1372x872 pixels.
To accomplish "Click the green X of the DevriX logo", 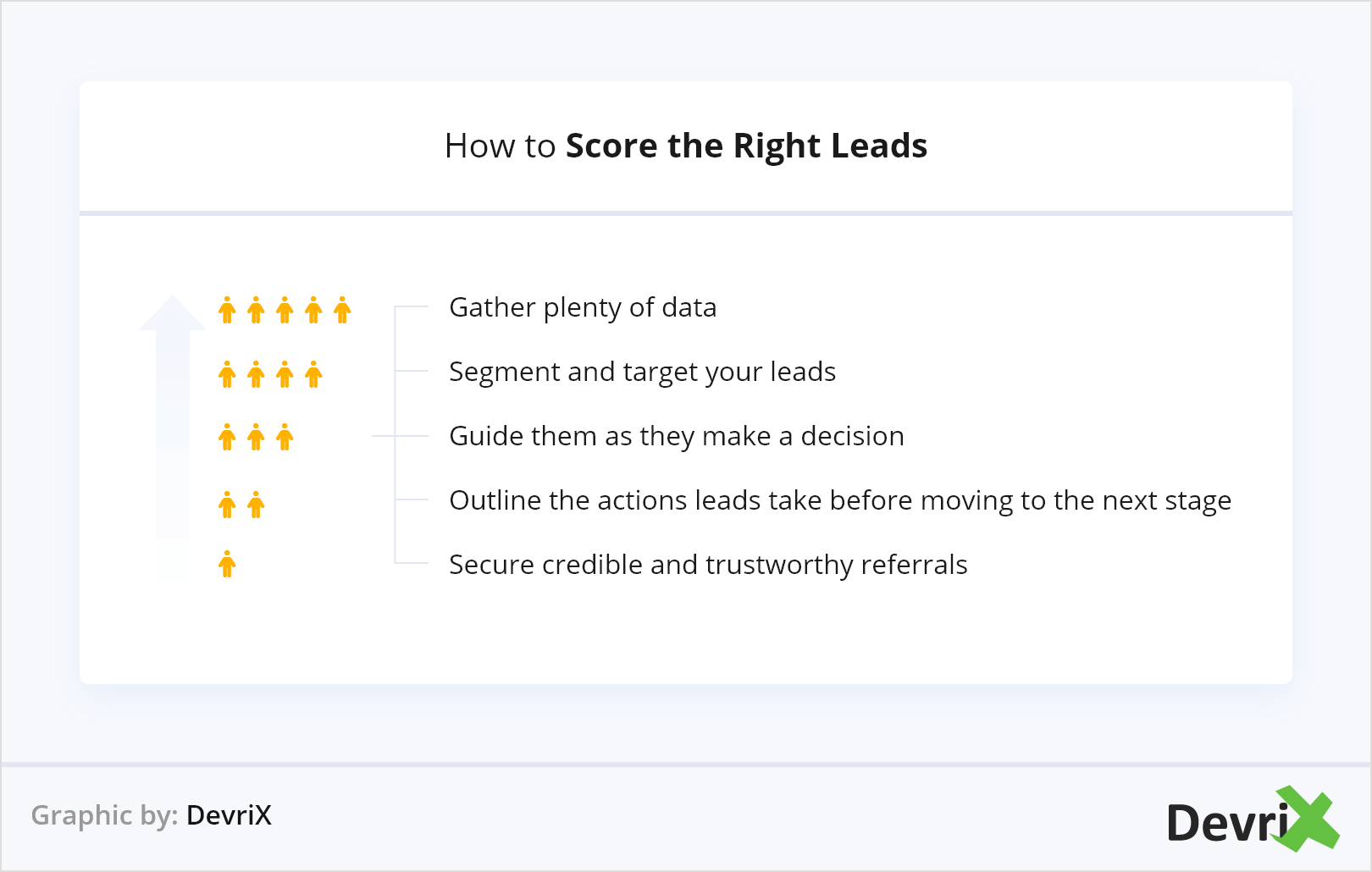I will click(x=1308, y=818).
